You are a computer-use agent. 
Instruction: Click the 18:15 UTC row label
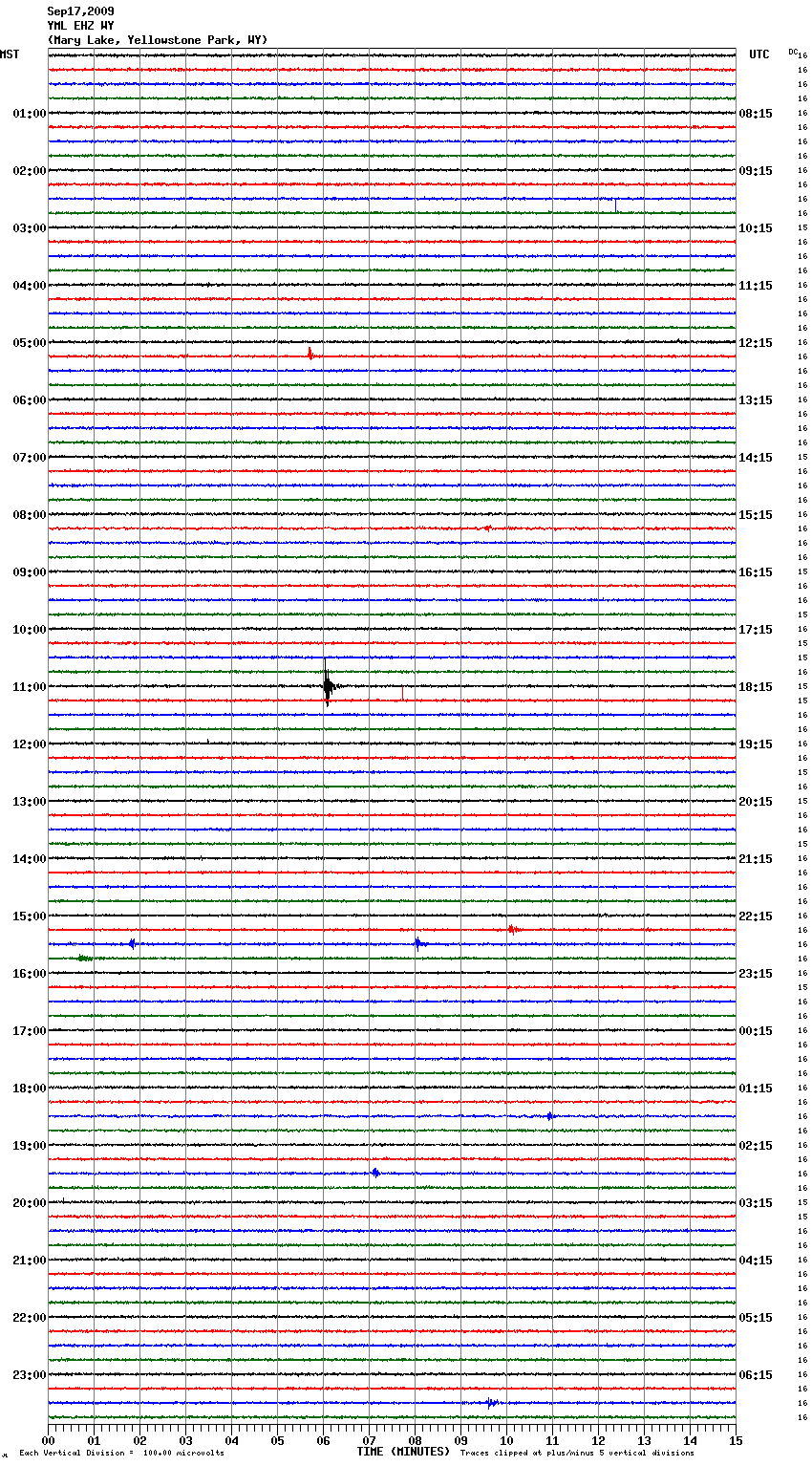pos(756,687)
